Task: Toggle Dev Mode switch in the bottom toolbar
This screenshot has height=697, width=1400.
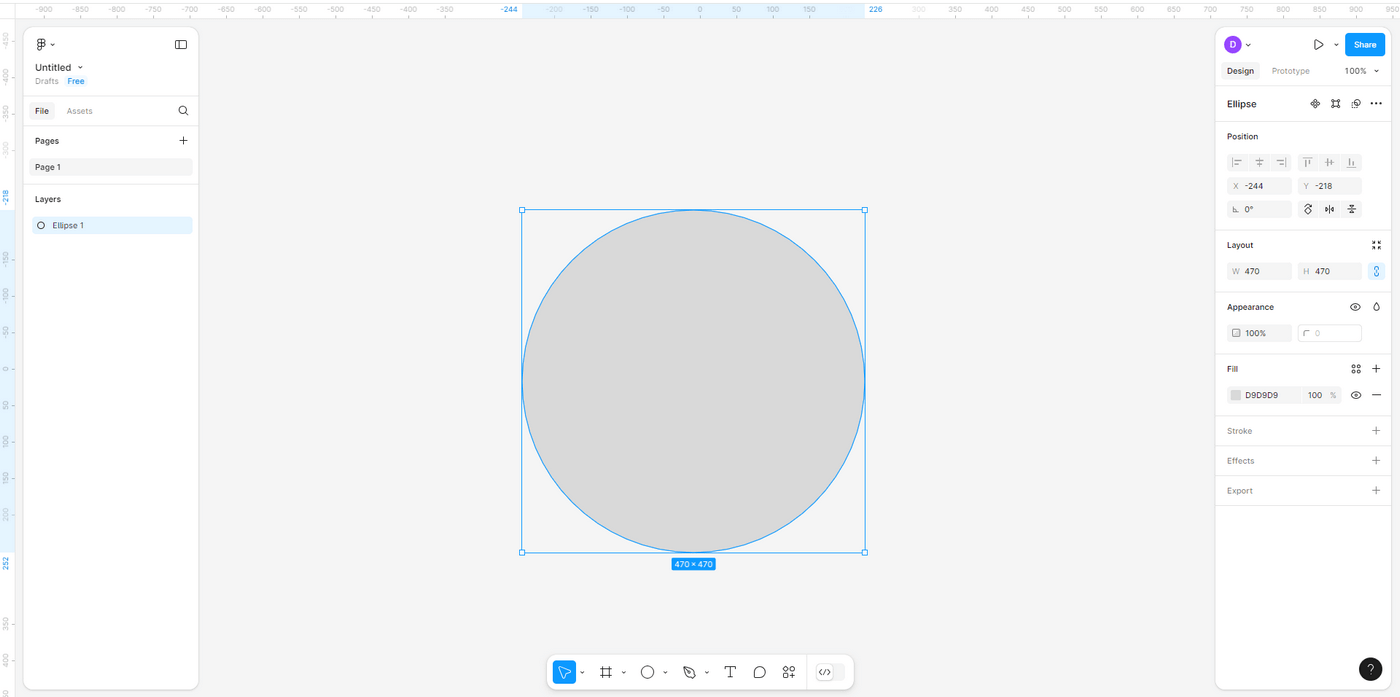Action: click(830, 672)
